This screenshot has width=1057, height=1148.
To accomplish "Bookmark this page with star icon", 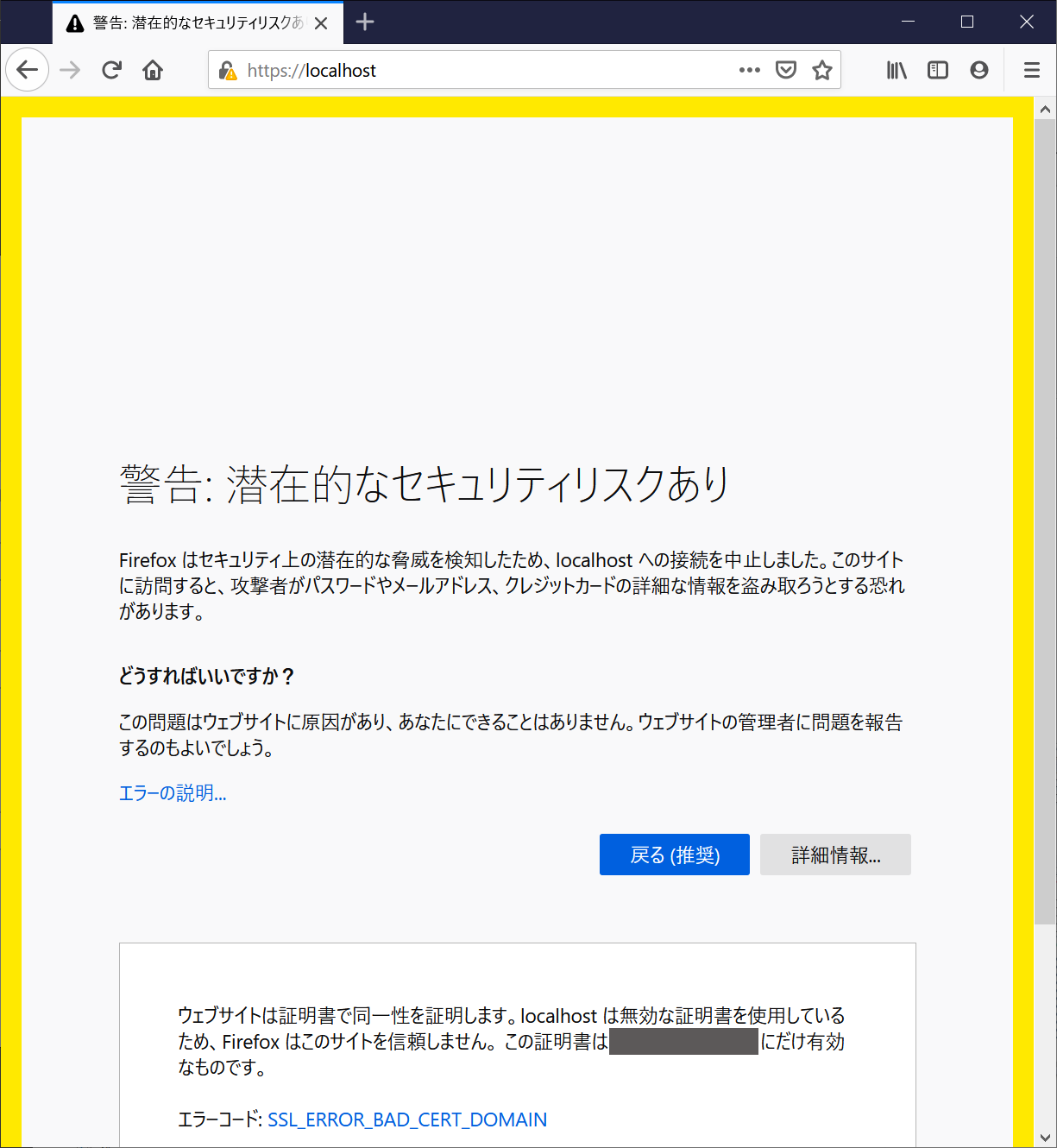I will point(822,70).
